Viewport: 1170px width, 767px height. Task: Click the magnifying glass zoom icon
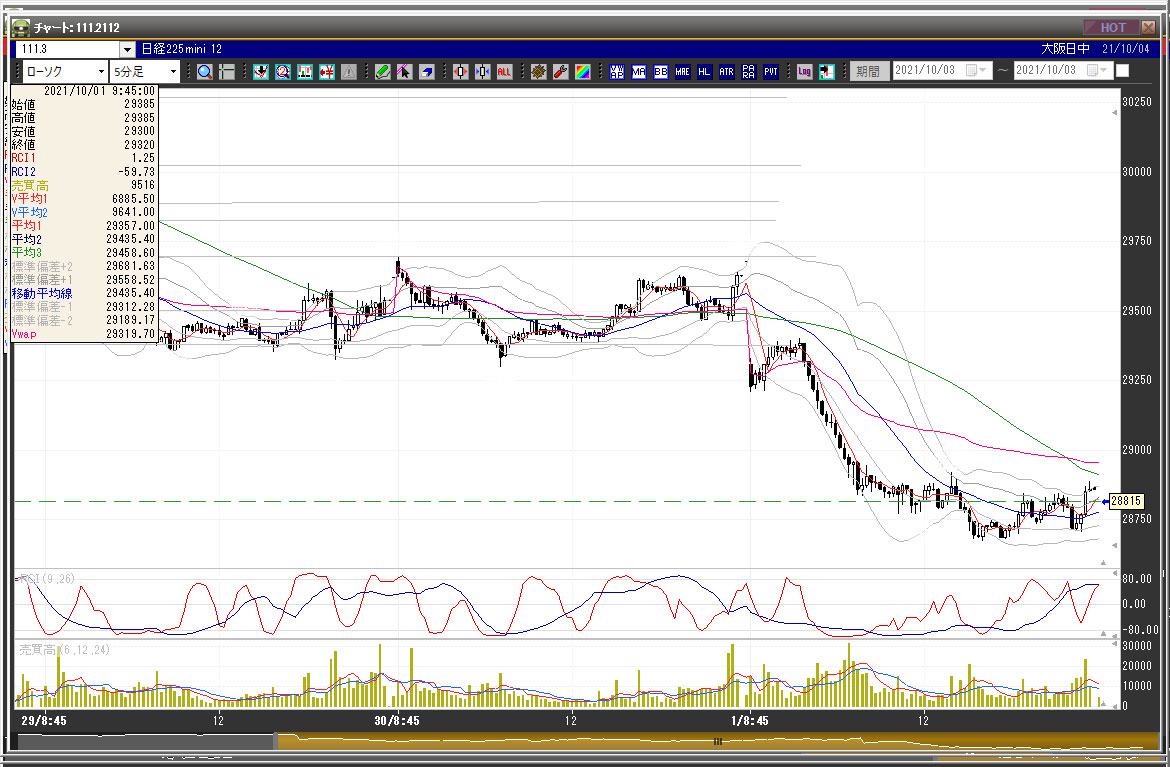[204, 72]
